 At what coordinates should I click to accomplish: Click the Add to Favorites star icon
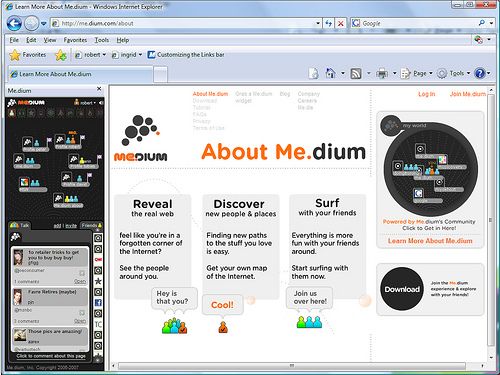61,55
